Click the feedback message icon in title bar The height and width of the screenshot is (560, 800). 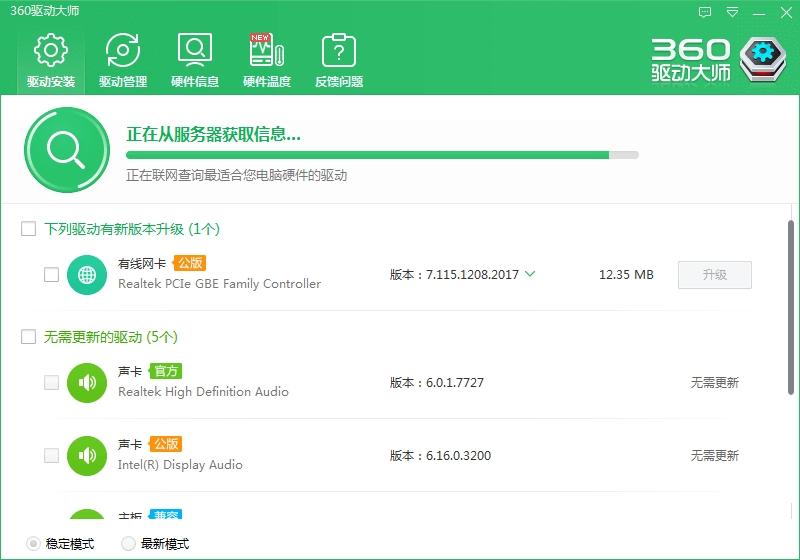705,12
